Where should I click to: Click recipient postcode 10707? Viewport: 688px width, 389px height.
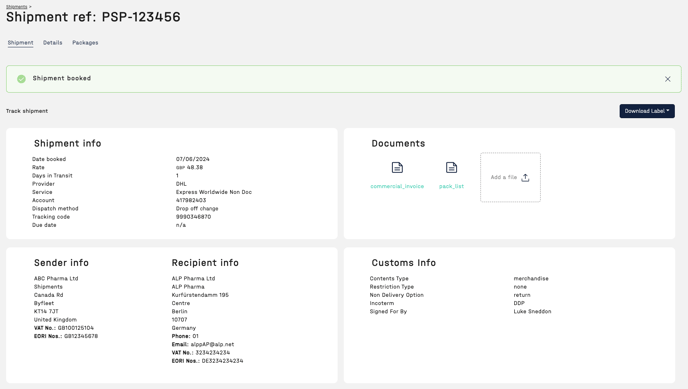point(179,320)
